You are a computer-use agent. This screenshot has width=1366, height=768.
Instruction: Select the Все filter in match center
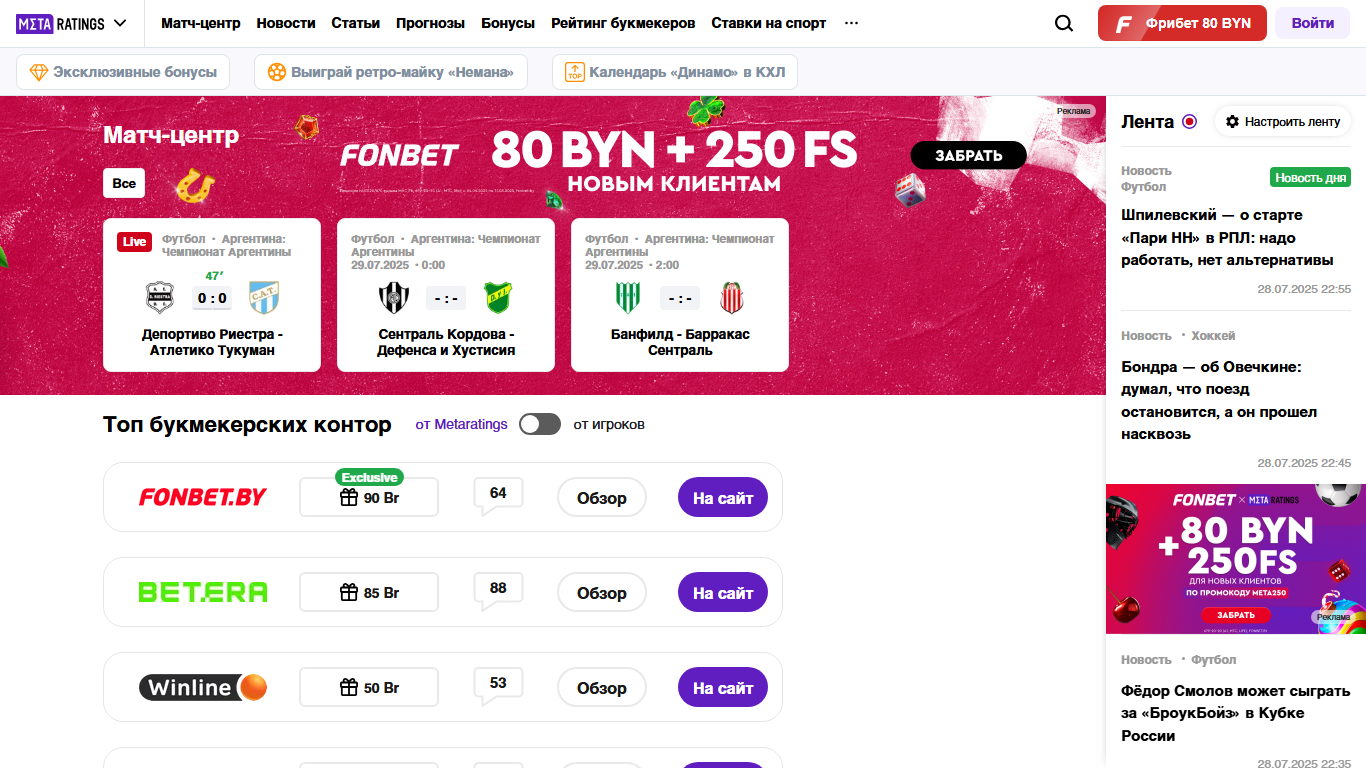124,183
